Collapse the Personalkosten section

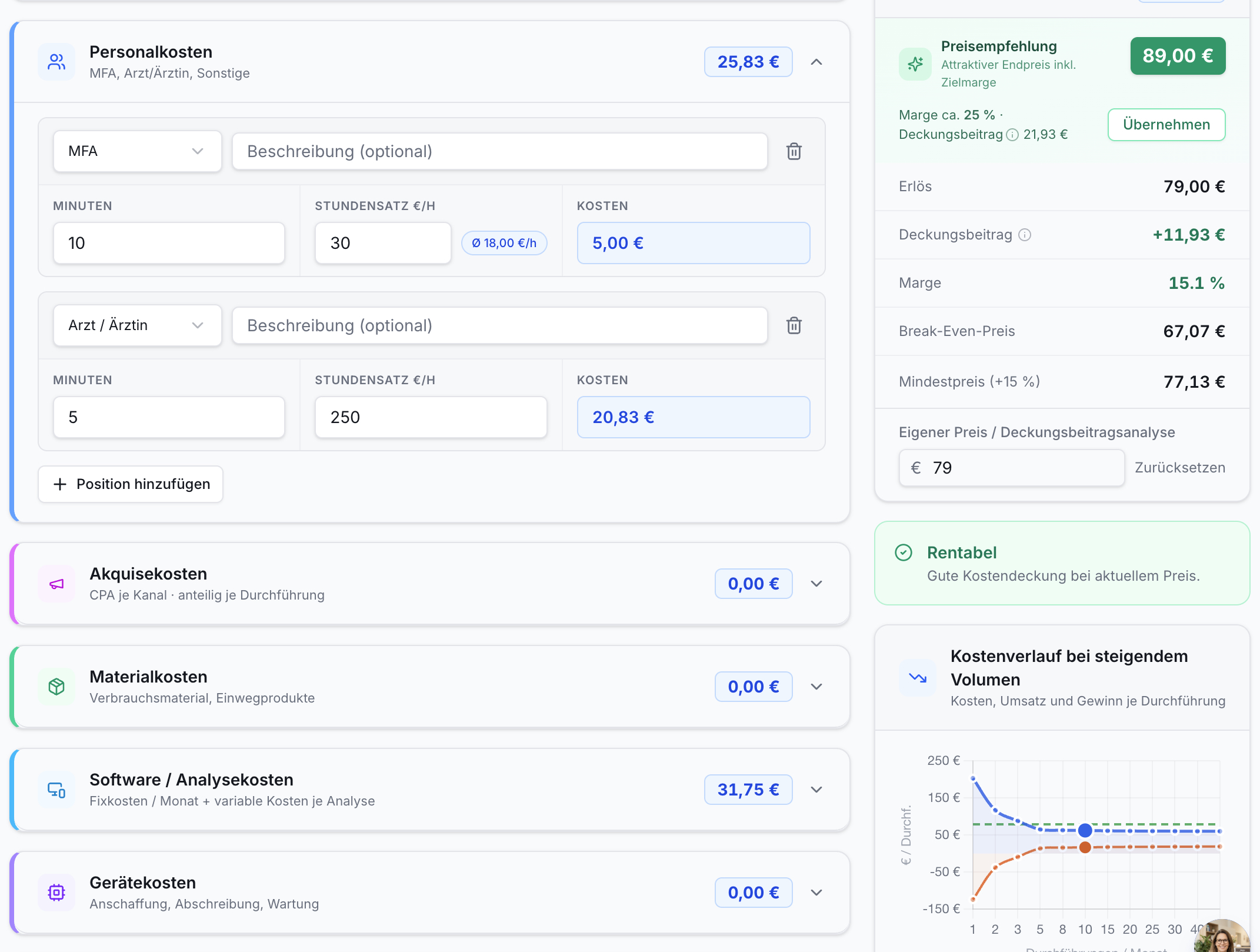pos(816,62)
